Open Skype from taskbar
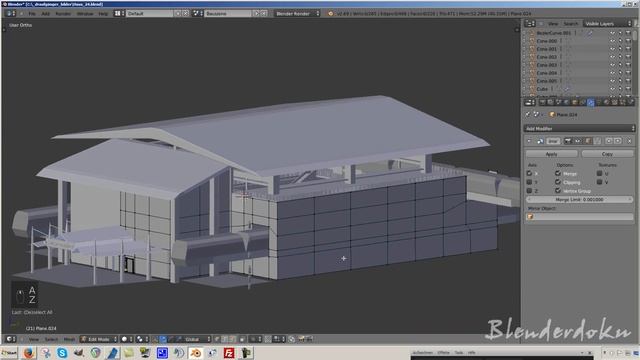Image resolution: width=640 pixels, height=360 pixels. [x=62, y=353]
